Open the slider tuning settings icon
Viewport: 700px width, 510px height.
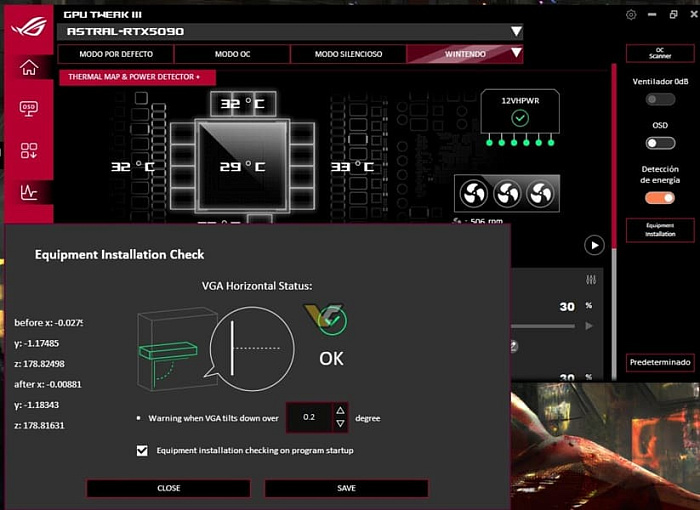pyautogui.click(x=591, y=280)
